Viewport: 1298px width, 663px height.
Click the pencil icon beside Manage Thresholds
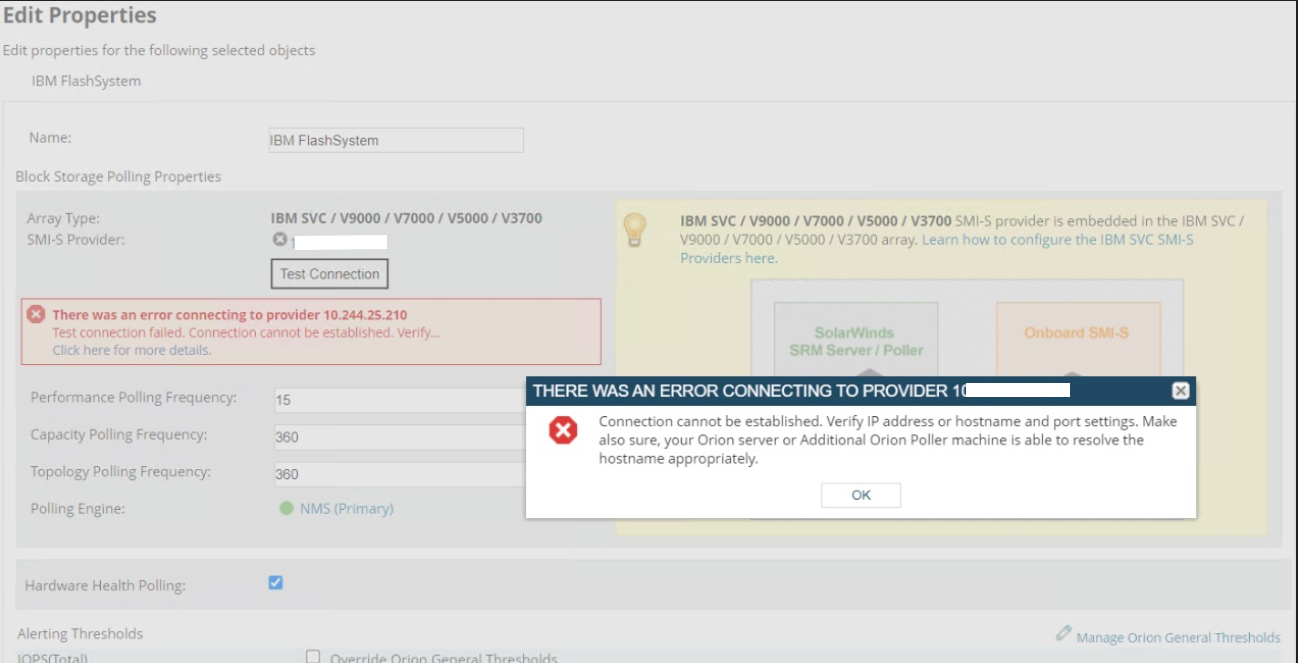[x=1064, y=634]
